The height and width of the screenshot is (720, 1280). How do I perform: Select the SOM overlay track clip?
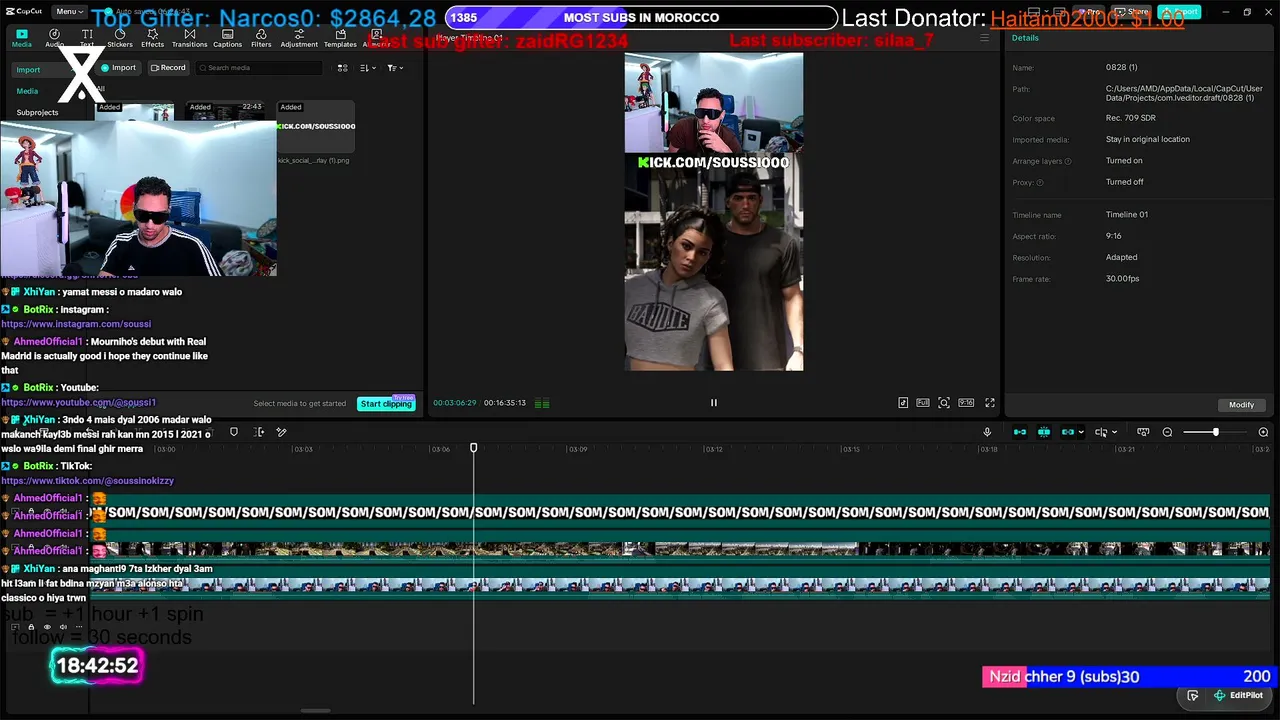pos(680,512)
